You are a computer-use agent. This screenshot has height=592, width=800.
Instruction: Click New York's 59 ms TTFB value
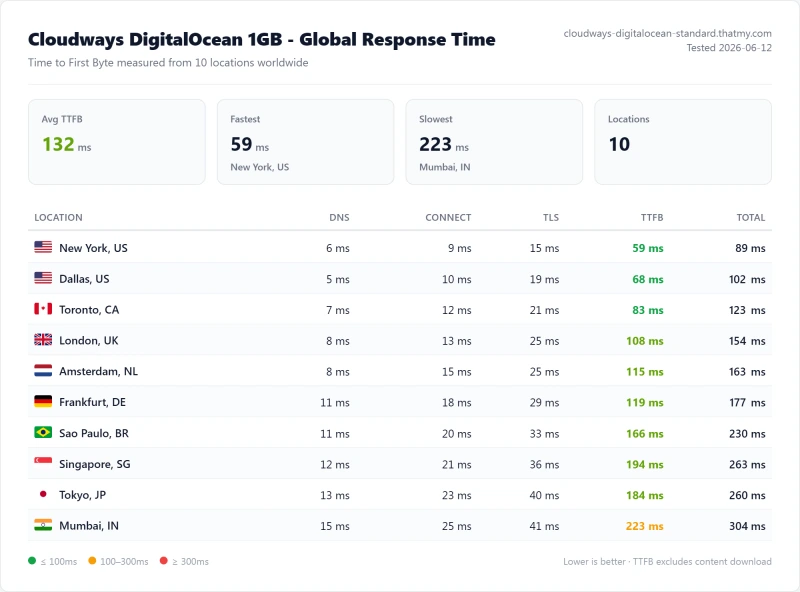point(648,248)
